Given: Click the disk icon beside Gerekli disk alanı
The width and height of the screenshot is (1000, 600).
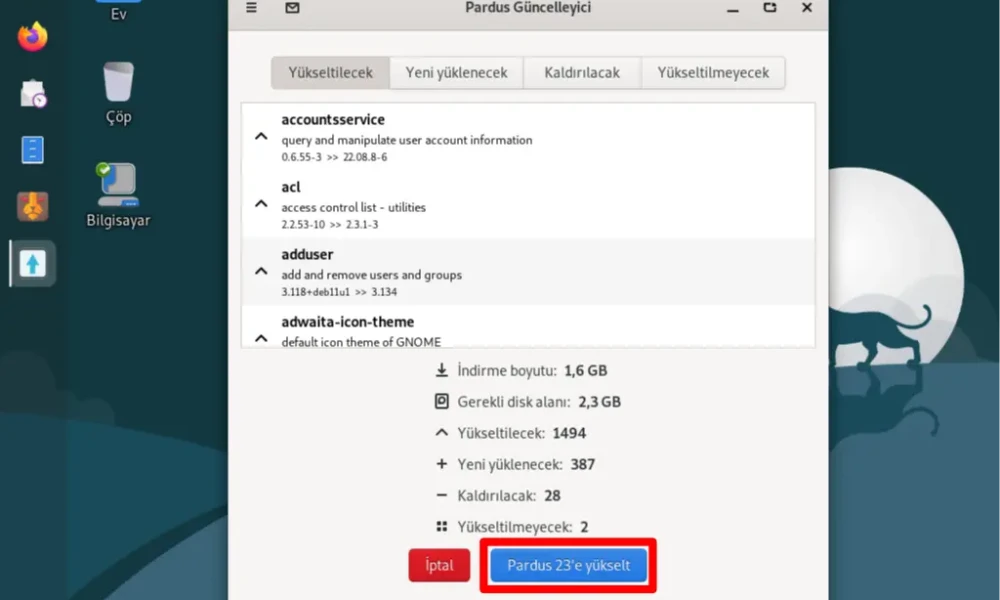Looking at the screenshot, I should [x=441, y=402].
